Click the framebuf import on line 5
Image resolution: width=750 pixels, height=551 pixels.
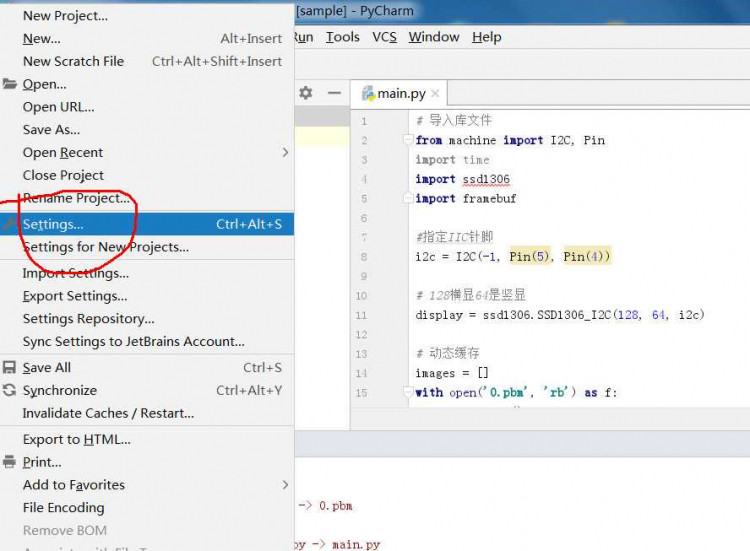point(489,198)
